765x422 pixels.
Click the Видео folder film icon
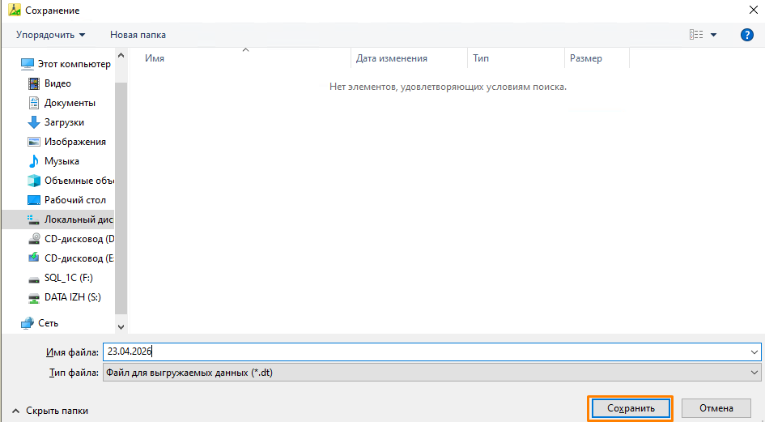click(x=34, y=83)
